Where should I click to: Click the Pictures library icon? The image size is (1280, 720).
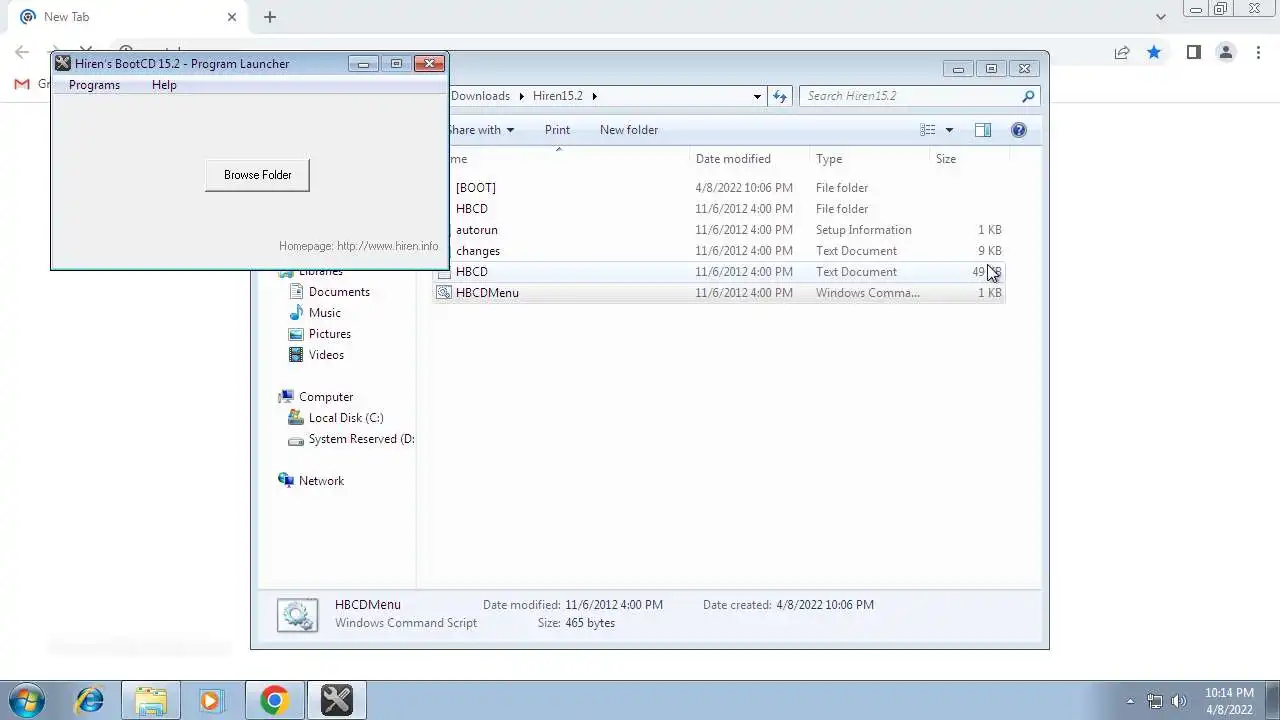click(x=296, y=334)
